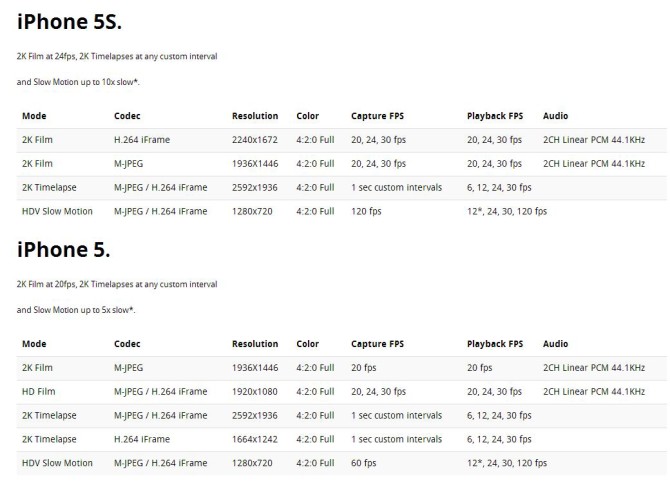Click the Audio header in iPhone 5S table
Image resolution: width=670 pixels, height=481 pixels.
(555, 116)
